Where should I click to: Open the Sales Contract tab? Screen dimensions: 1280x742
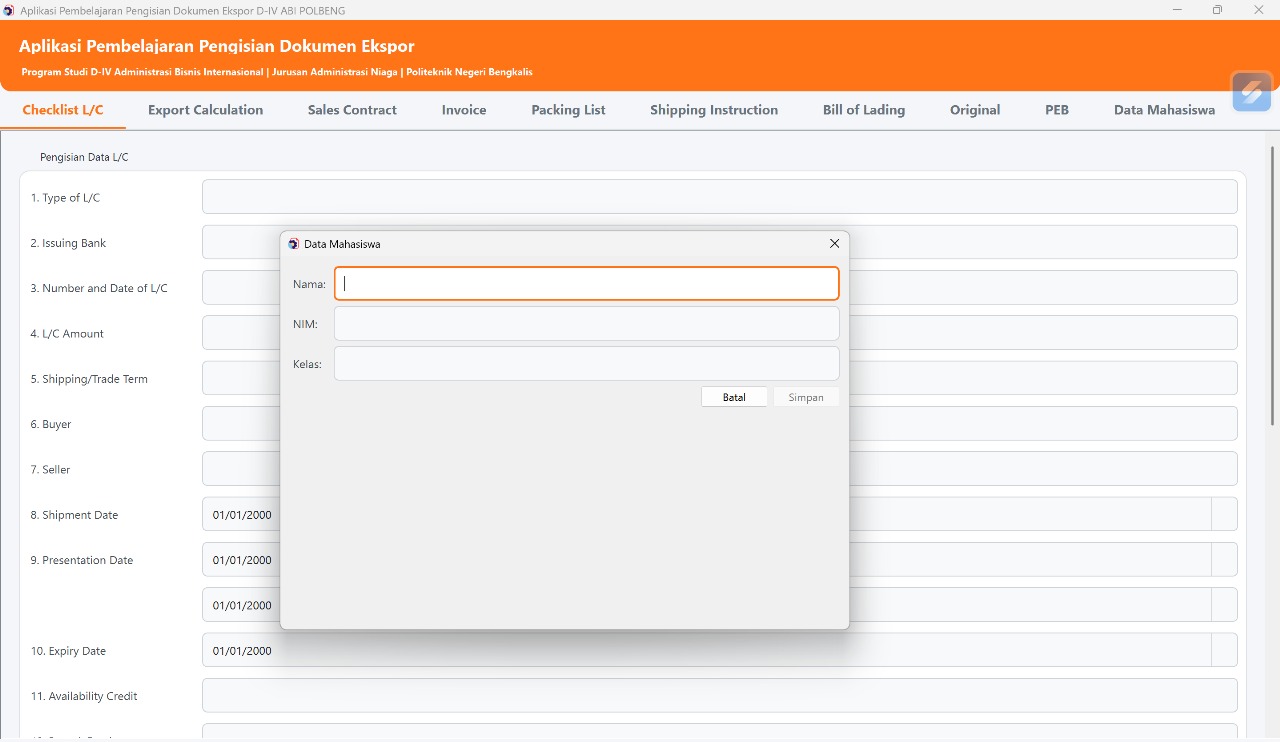(x=352, y=110)
